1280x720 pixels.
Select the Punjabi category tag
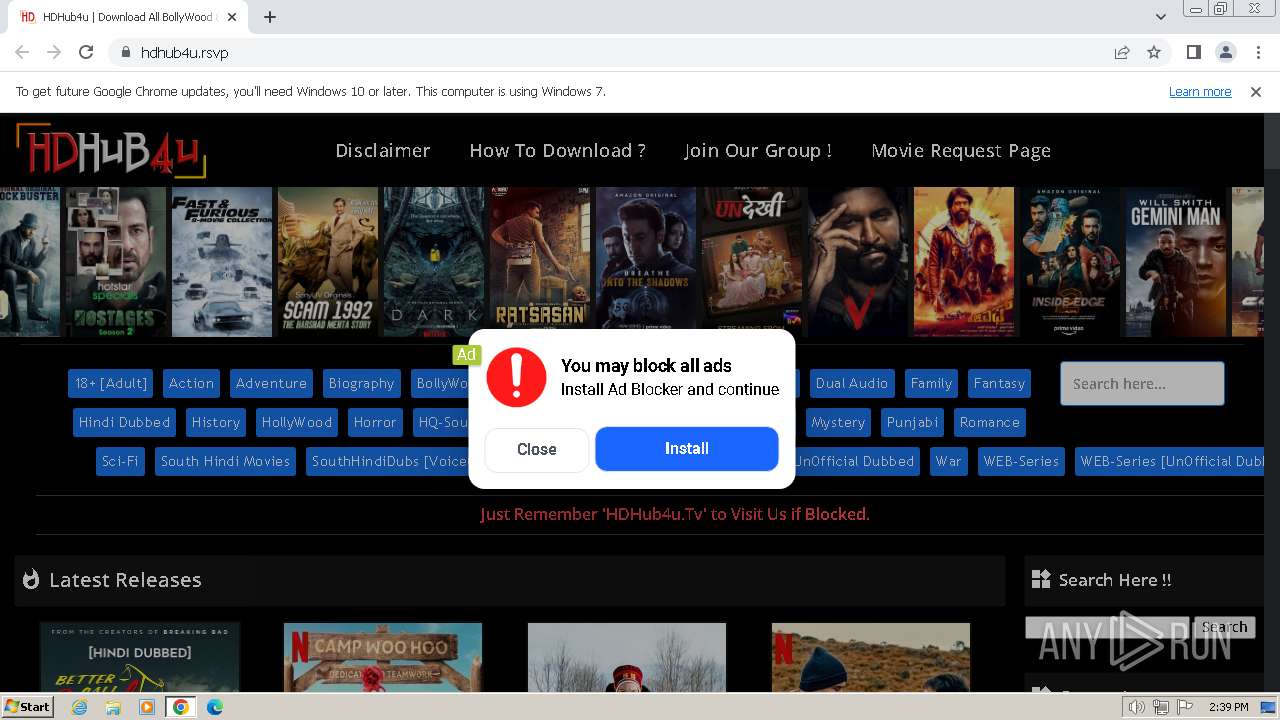point(912,422)
